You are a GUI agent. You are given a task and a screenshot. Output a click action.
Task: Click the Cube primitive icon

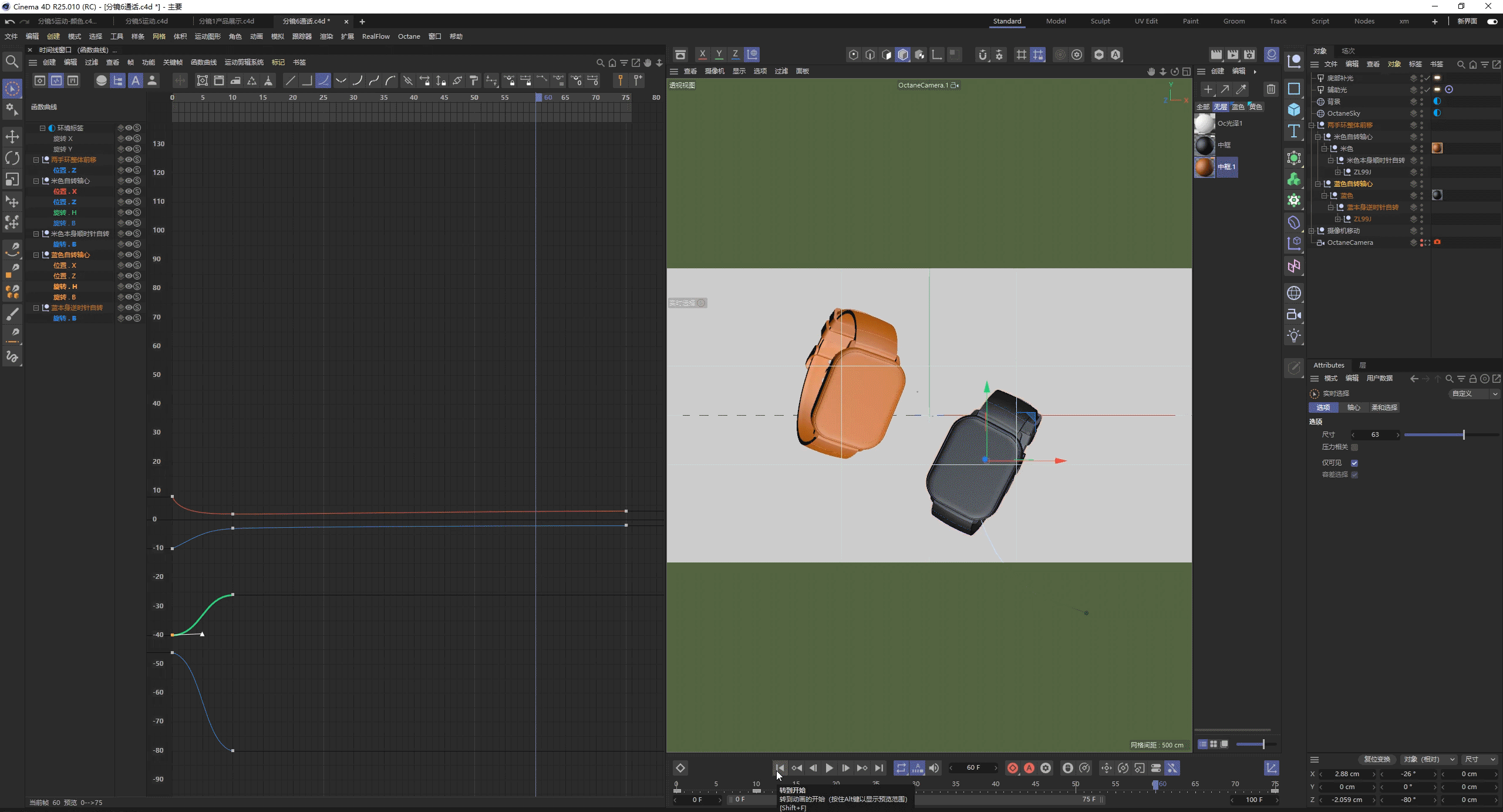point(1294,110)
